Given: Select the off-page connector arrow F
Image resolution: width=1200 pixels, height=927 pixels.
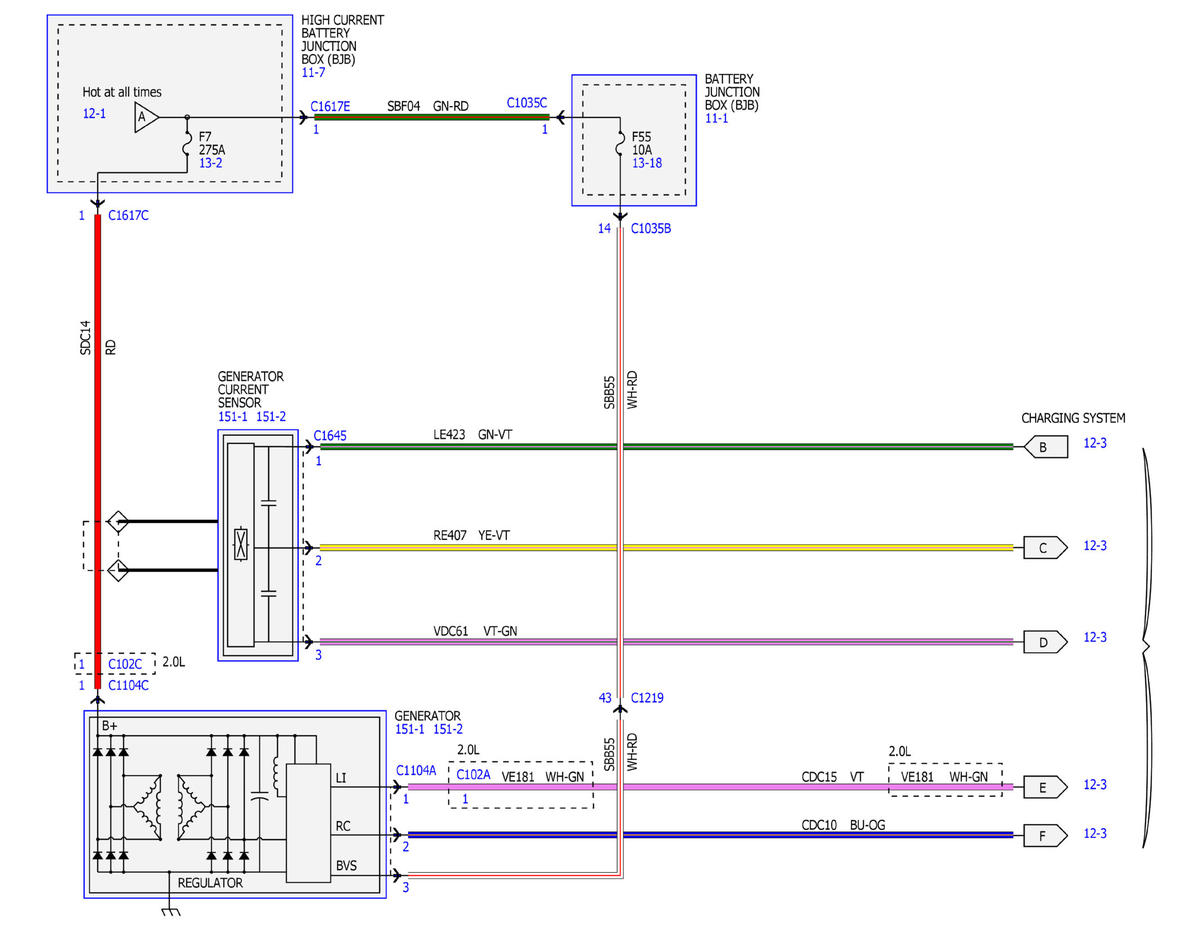Looking at the screenshot, I should coord(1044,834).
